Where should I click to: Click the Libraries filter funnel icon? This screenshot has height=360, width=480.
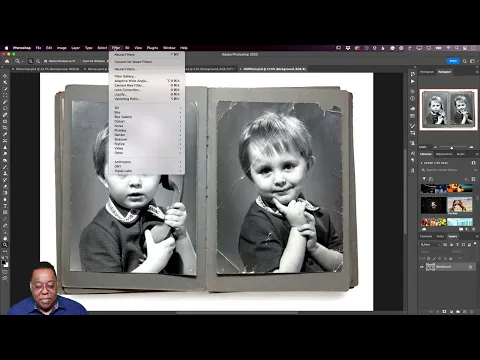[x=424, y=179]
